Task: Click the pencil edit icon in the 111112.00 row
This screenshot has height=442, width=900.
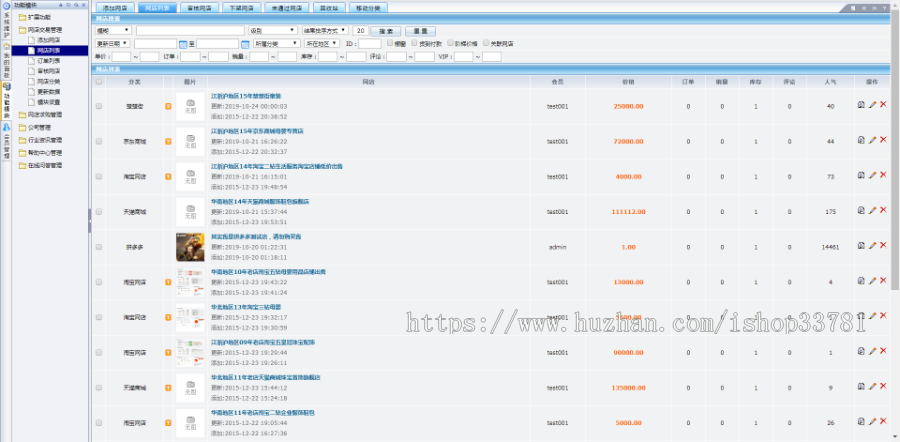Action: point(872,211)
